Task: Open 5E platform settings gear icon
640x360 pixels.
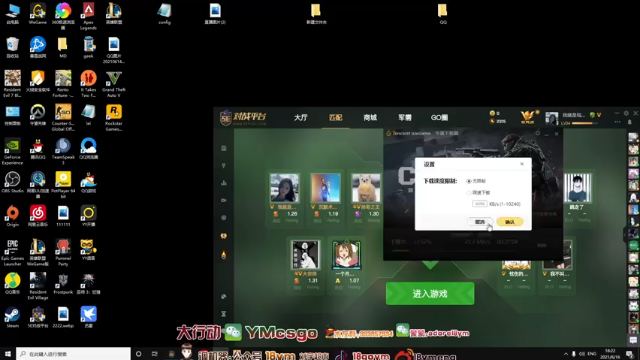Action: pyautogui.click(x=627, y=113)
